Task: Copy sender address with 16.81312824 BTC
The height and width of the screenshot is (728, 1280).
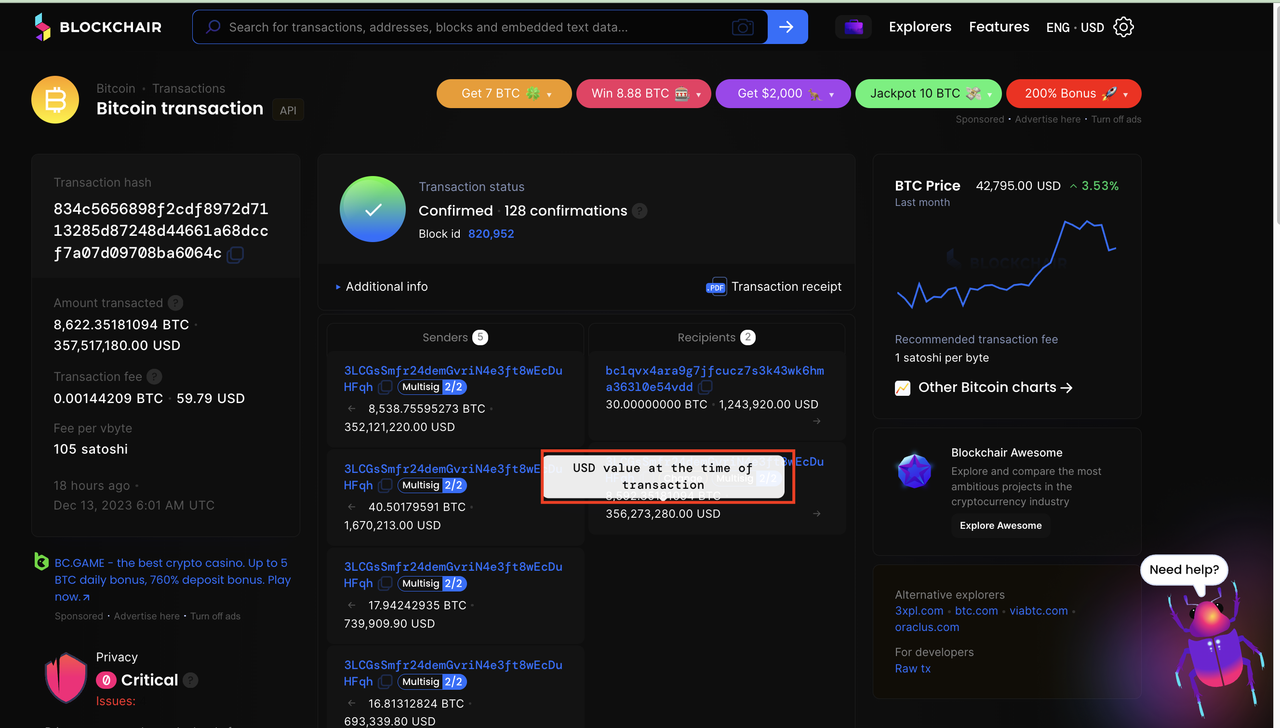Action: [x=385, y=681]
